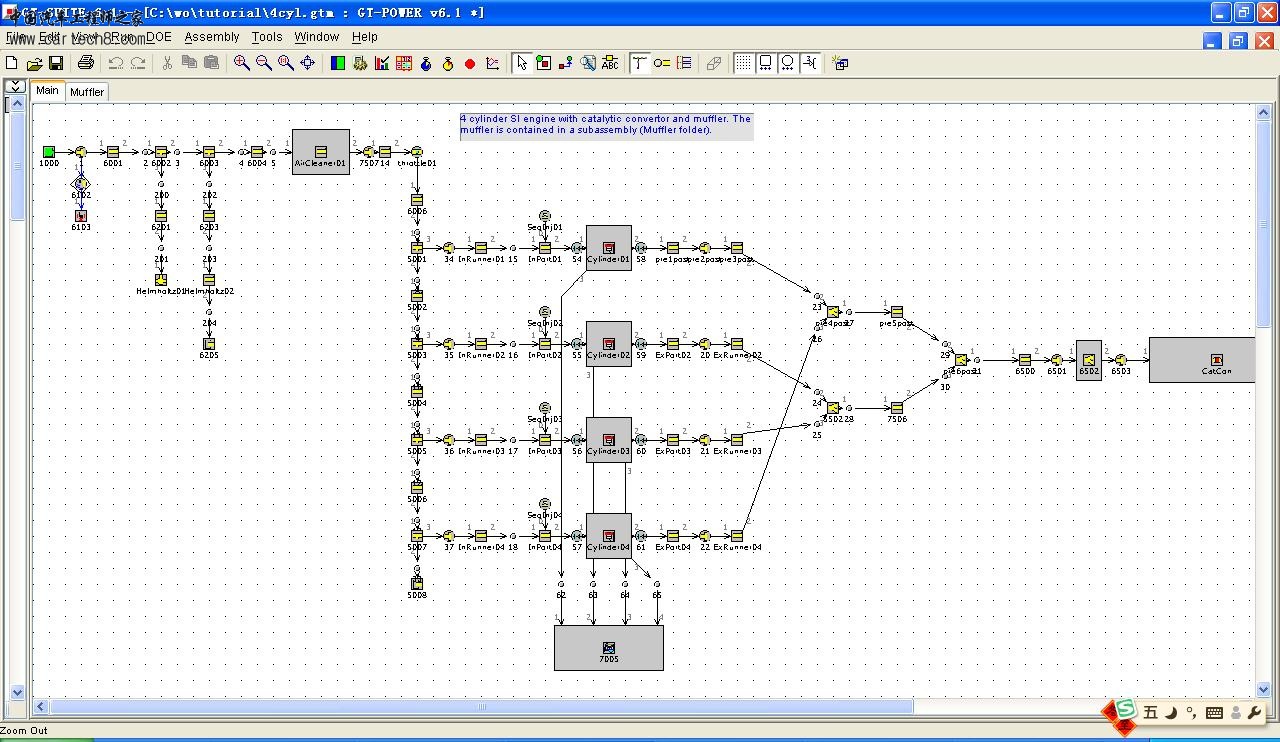
Task: Click the zoom in magnifier icon
Action: coord(242,63)
